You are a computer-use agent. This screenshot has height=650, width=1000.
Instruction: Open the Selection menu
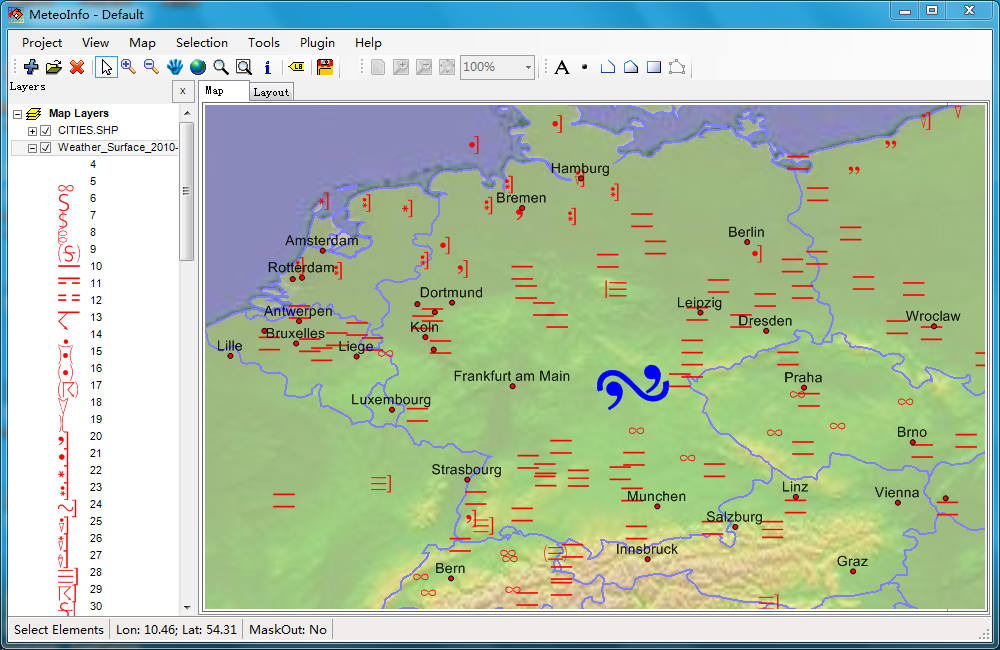(x=201, y=43)
